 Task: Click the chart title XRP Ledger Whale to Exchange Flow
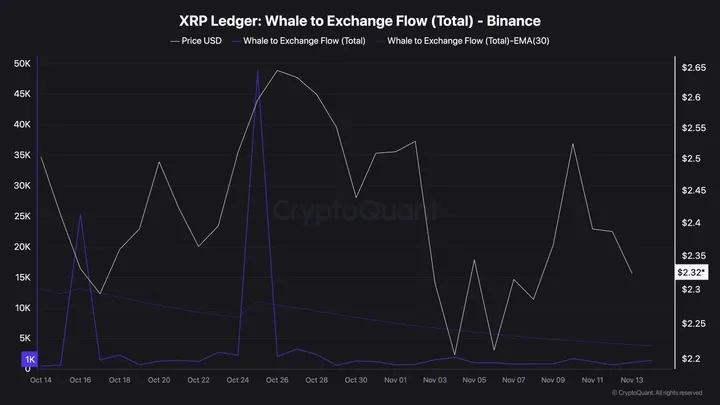pyautogui.click(x=359, y=20)
